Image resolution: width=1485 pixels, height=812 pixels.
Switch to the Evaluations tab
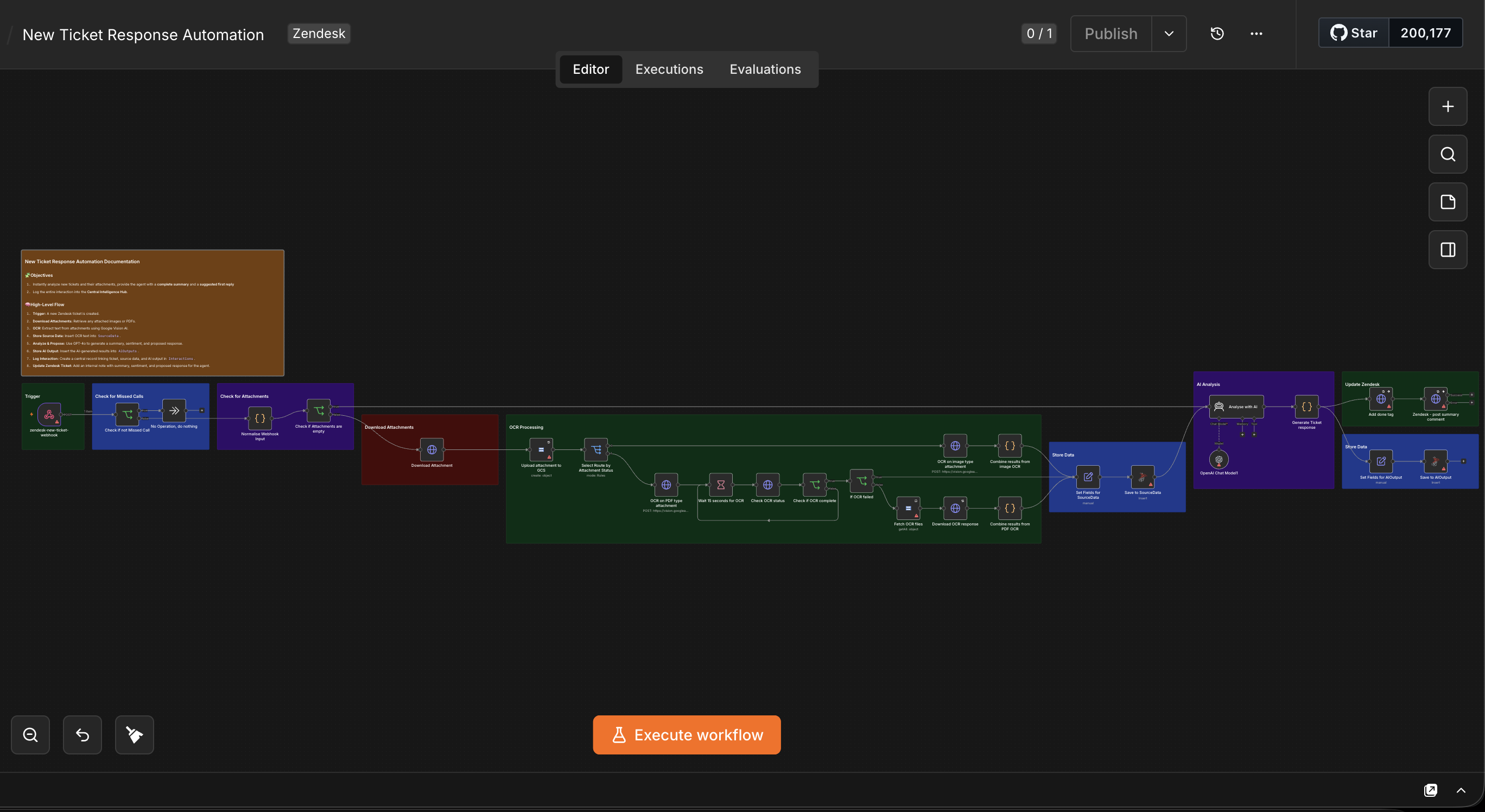coord(765,69)
